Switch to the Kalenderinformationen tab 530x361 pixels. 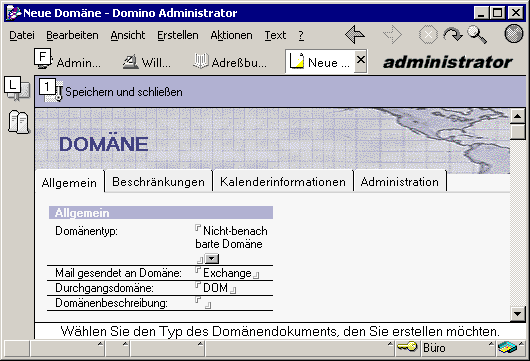[283, 182]
